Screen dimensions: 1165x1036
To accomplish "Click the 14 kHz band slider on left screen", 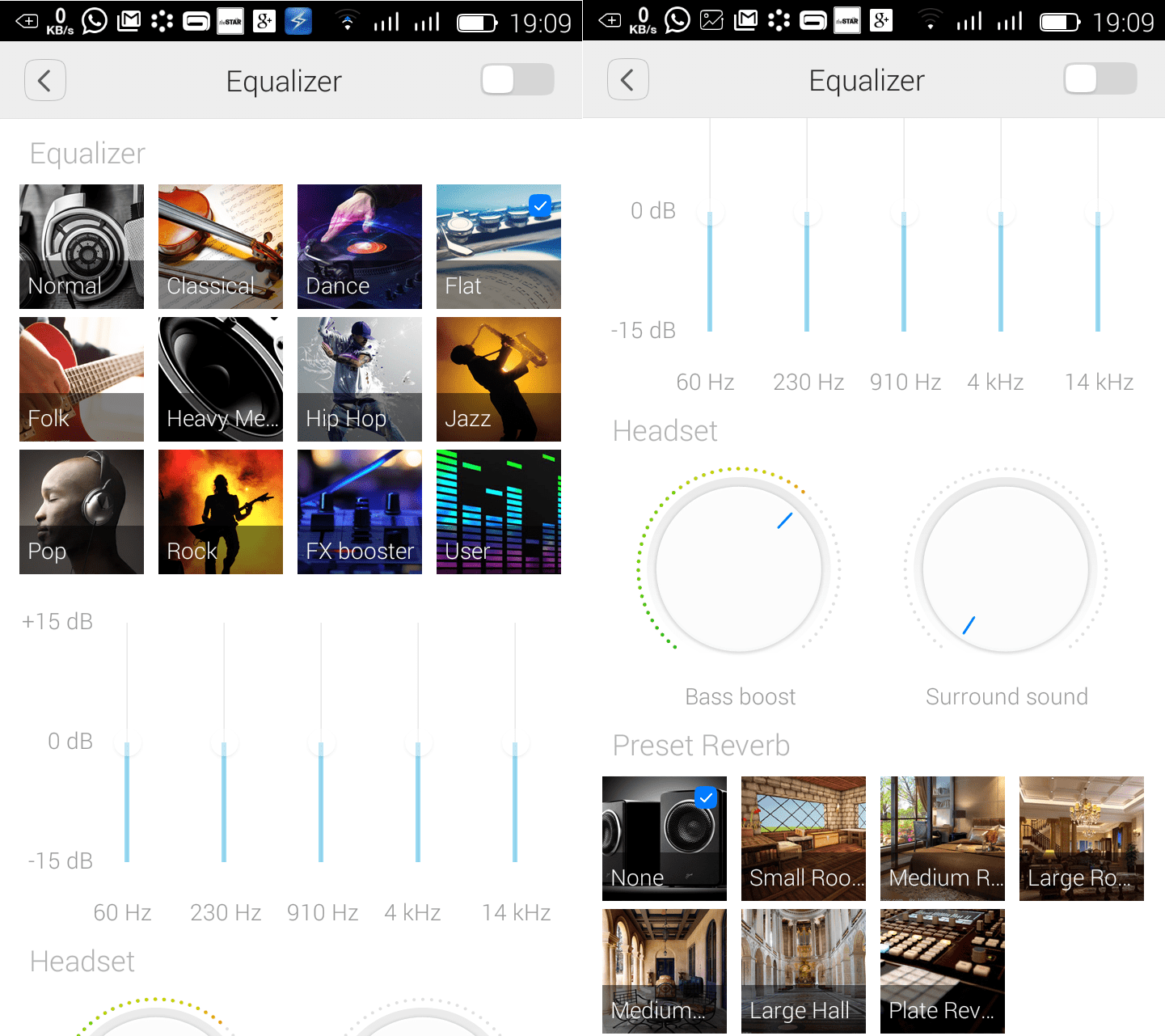I will pos(515,742).
